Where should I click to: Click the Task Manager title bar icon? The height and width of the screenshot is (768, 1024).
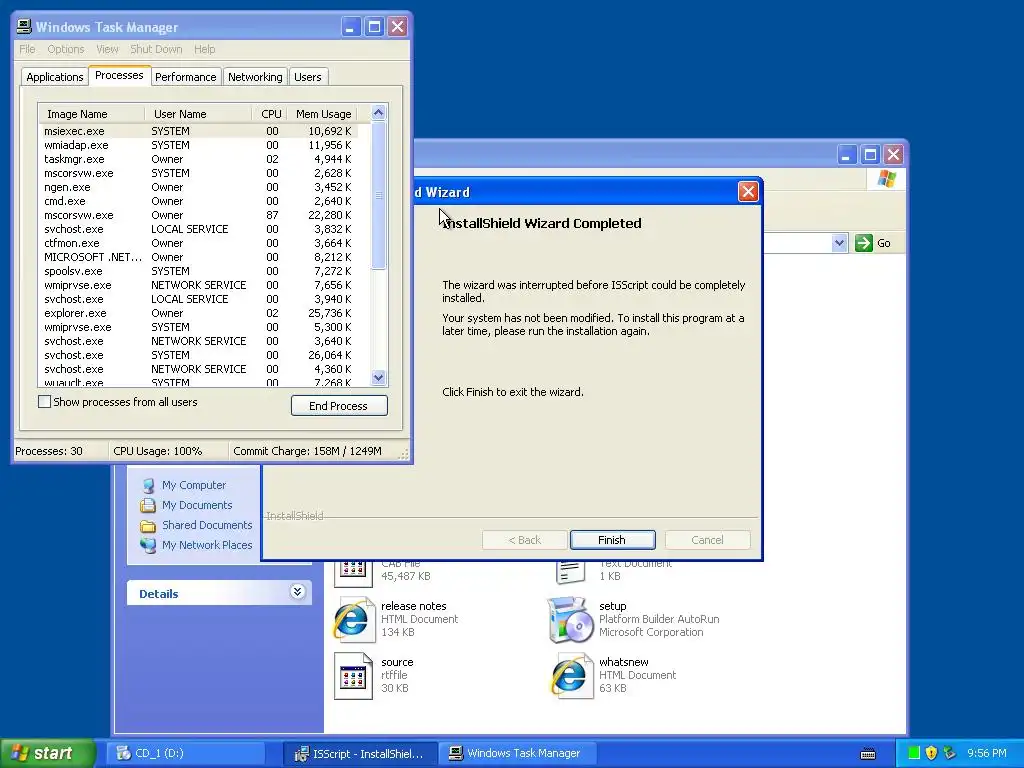(x=24, y=27)
